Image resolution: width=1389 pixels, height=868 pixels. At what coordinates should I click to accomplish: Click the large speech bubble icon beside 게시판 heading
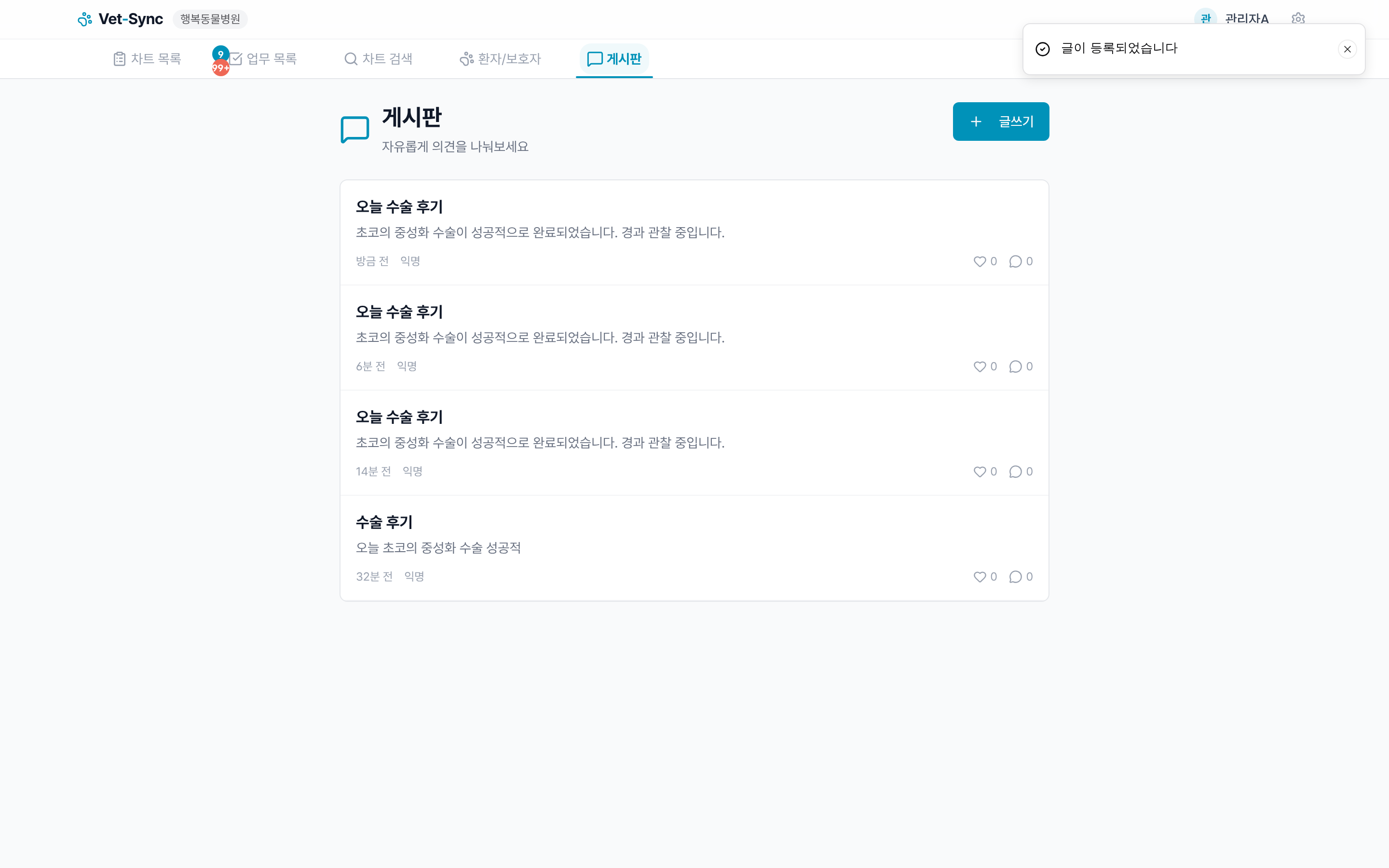click(354, 129)
